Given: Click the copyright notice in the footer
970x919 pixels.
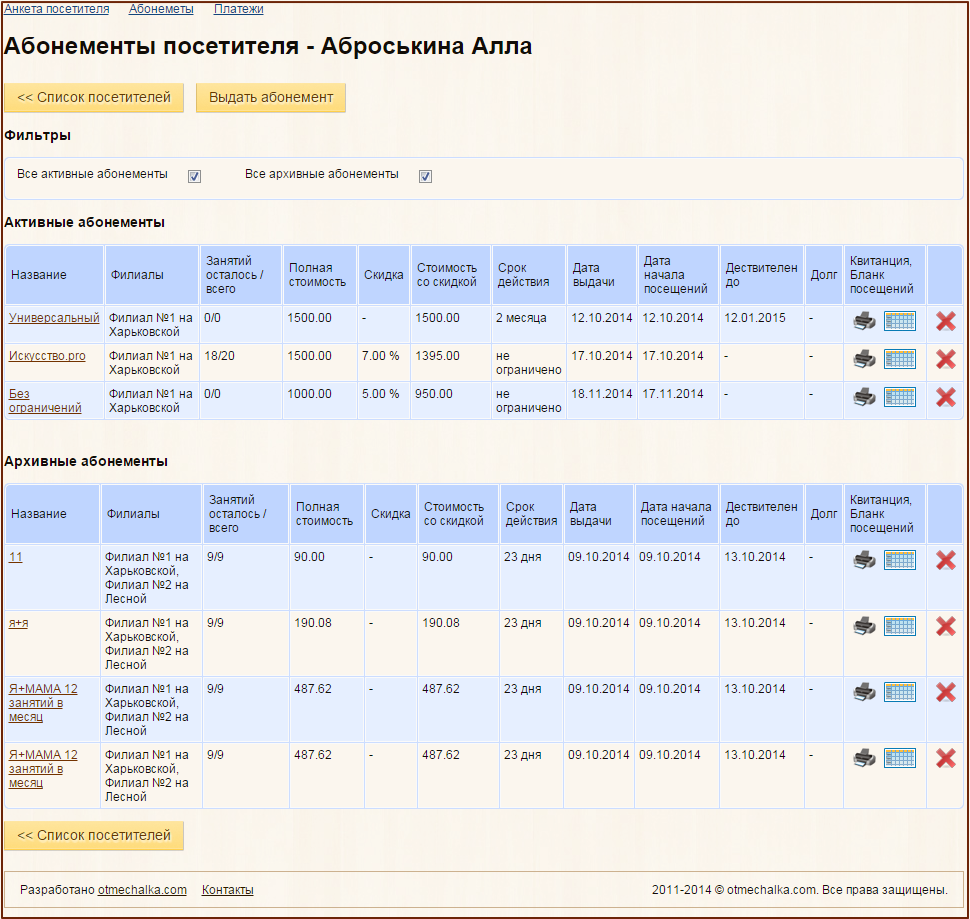Looking at the screenshot, I should click(800, 890).
